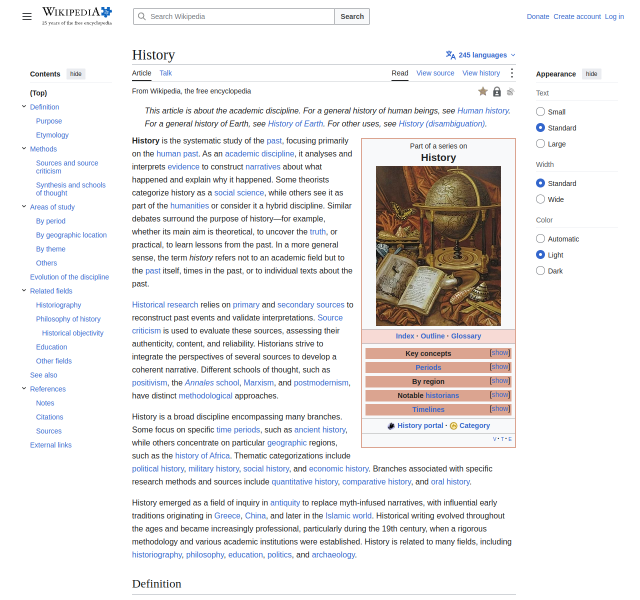Open the Islamic world link
The height and width of the screenshot is (600, 640).
[349, 516]
